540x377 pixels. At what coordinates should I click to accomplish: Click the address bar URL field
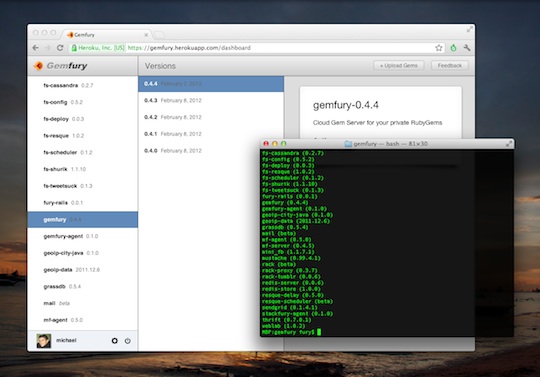(257, 48)
